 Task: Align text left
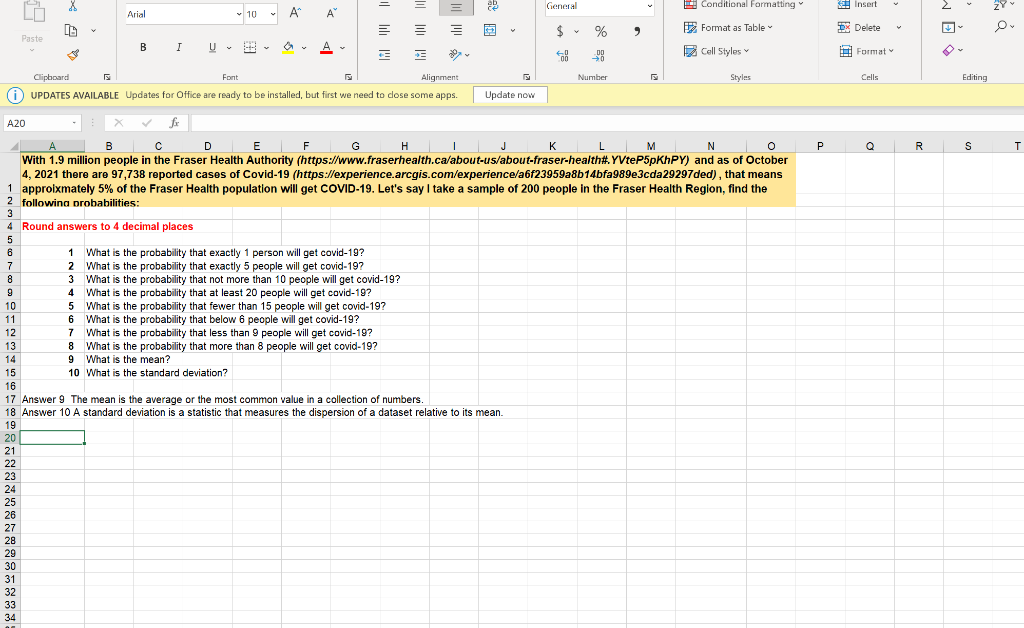point(385,30)
